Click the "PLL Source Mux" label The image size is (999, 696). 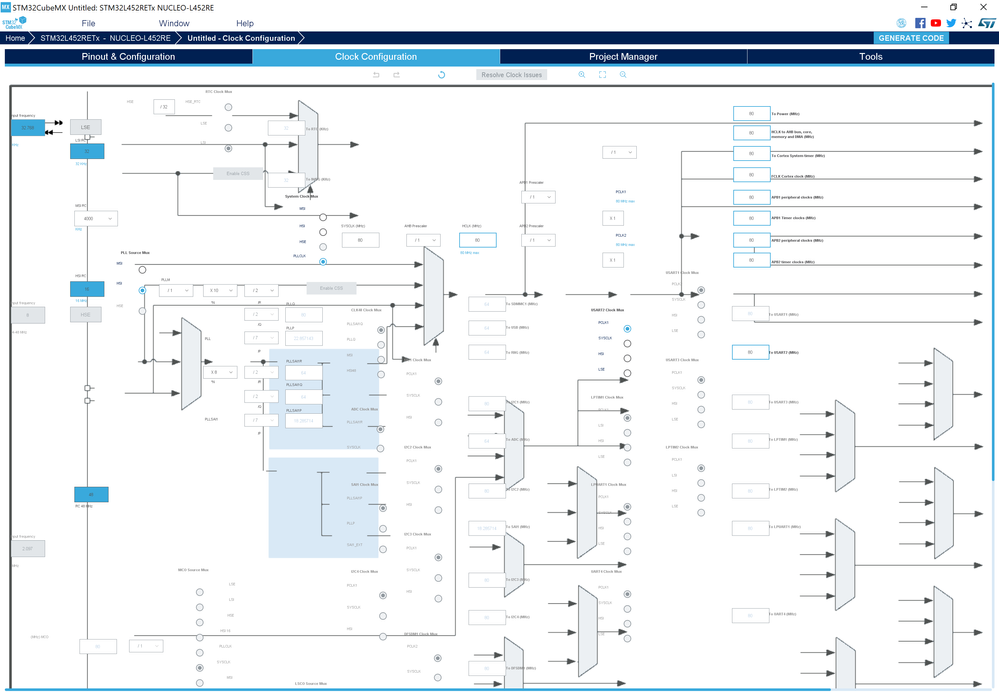135,253
